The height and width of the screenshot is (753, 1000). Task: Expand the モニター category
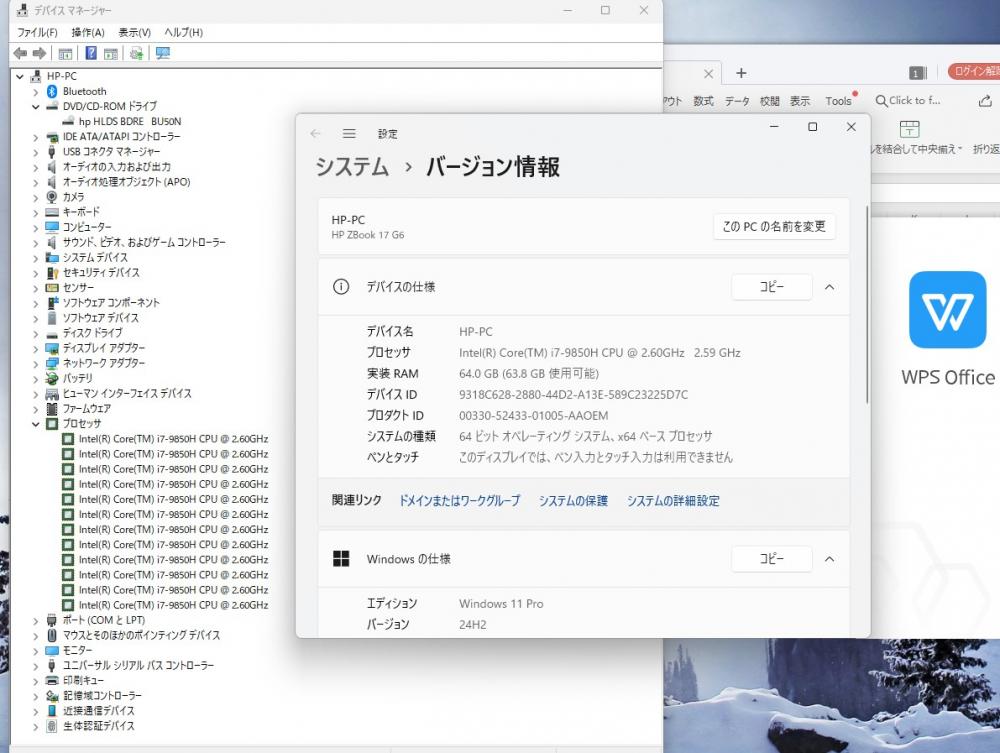click(36, 651)
